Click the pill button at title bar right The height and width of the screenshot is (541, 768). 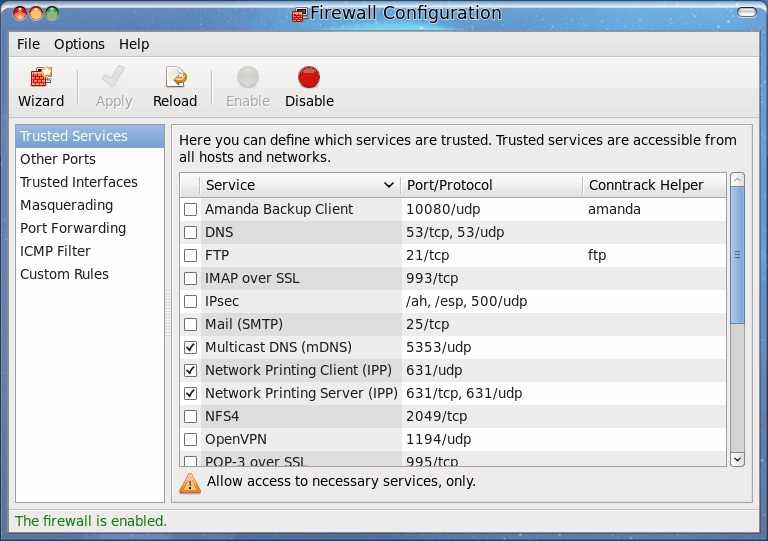pyautogui.click(x=746, y=12)
